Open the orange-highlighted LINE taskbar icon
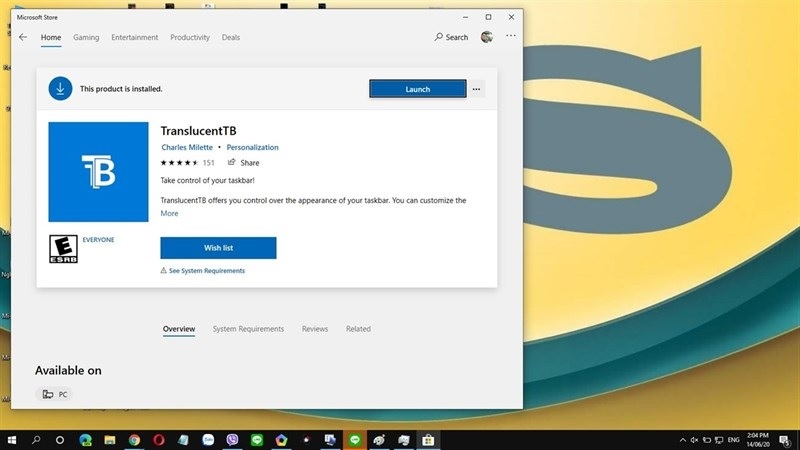800x450 pixels. tap(355, 440)
